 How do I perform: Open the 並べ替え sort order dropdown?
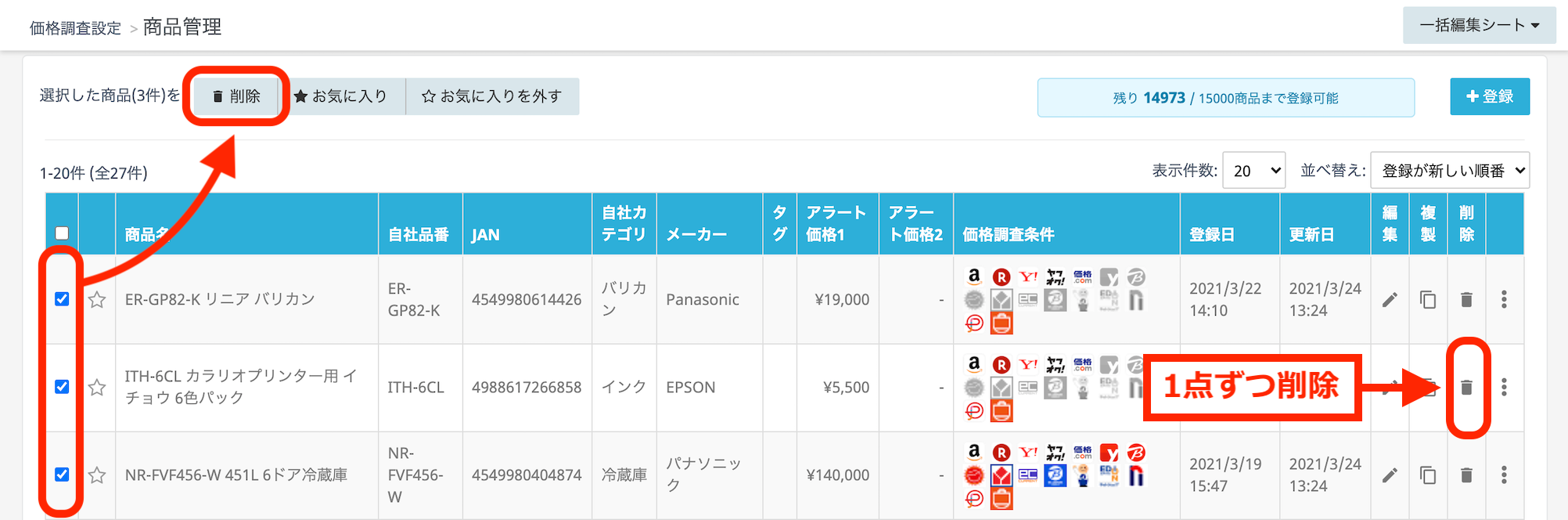point(1450,171)
